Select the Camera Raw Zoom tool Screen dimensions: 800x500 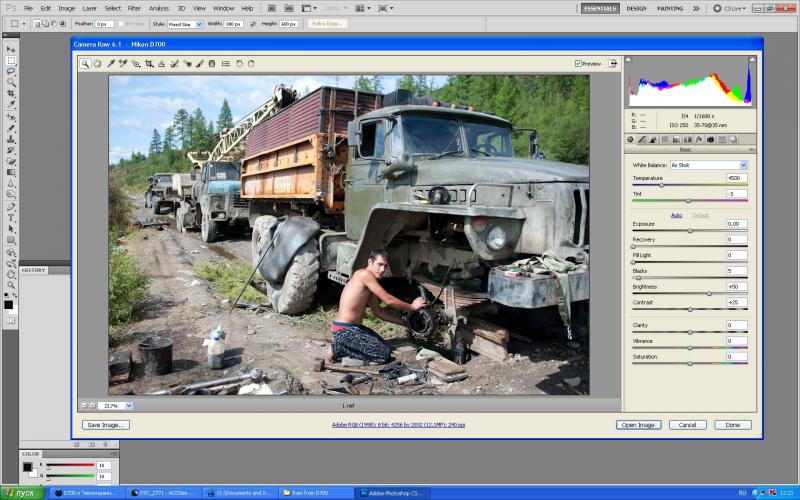tap(85, 64)
